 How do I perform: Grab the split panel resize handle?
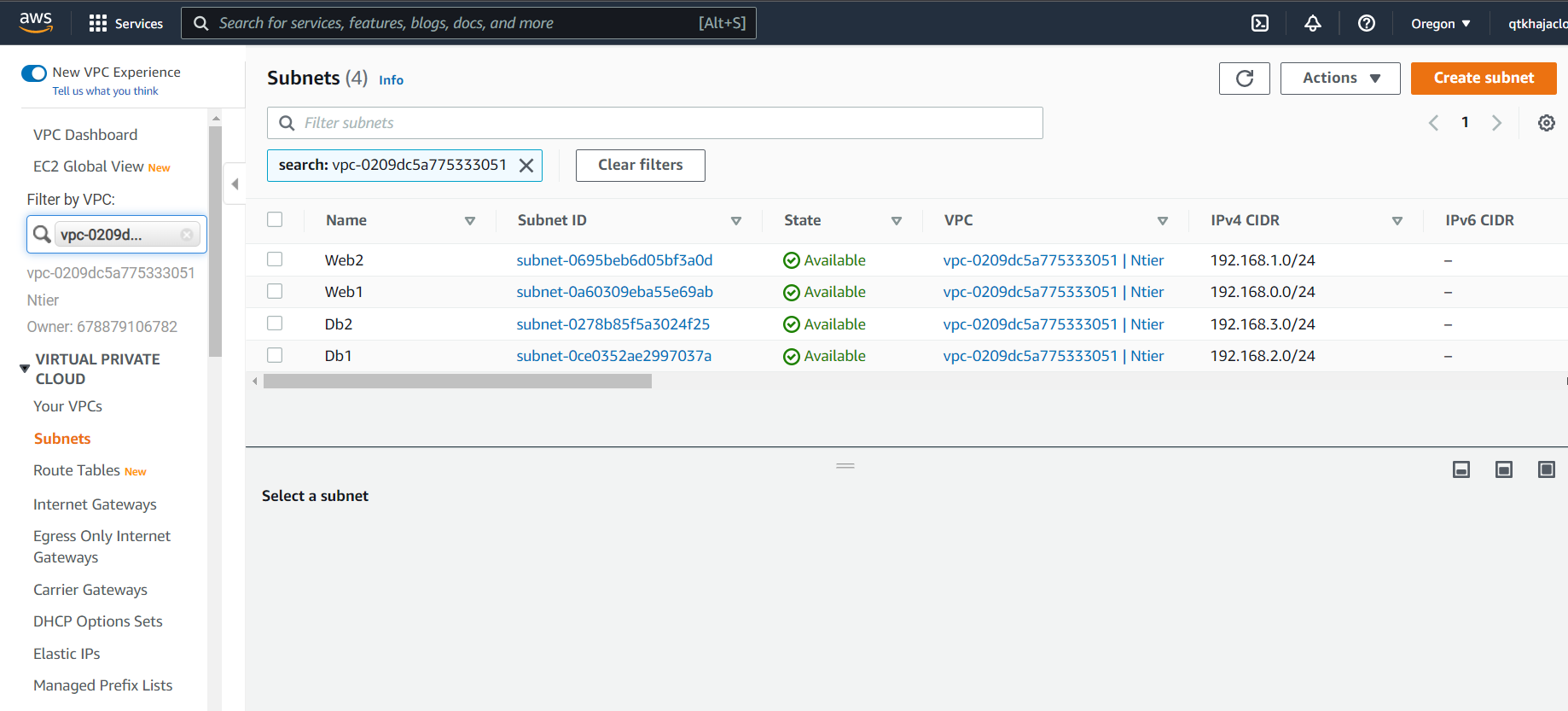(x=845, y=466)
